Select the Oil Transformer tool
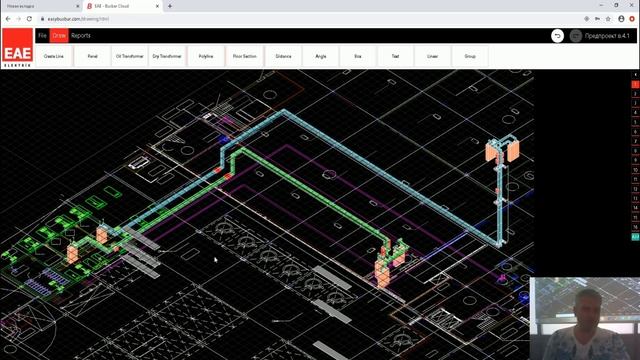This screenshot has height=360, width=640. pos(129,56)
